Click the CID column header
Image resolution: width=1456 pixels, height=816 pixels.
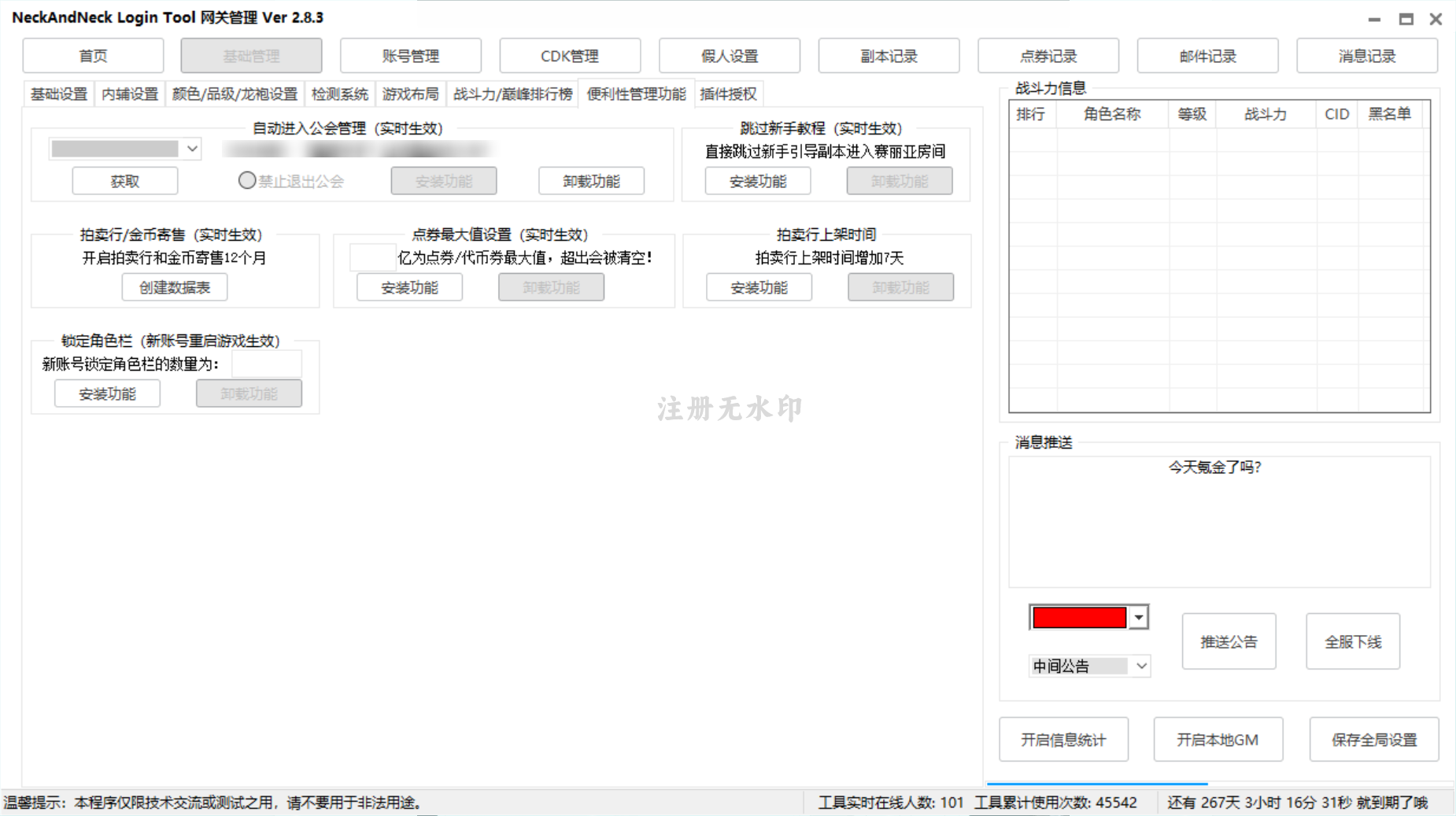[x=1336, y=114]
